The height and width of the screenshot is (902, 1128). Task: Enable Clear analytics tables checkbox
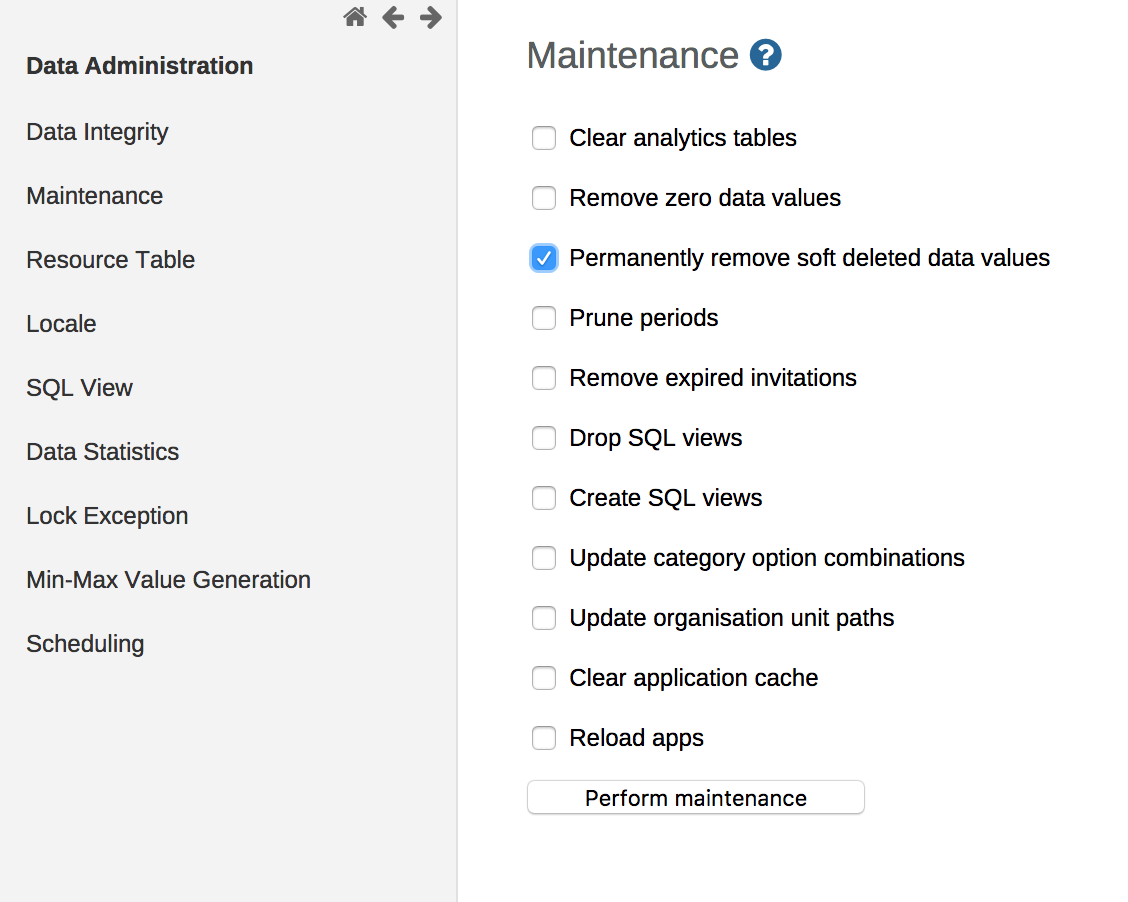click(x=544, y=138)
